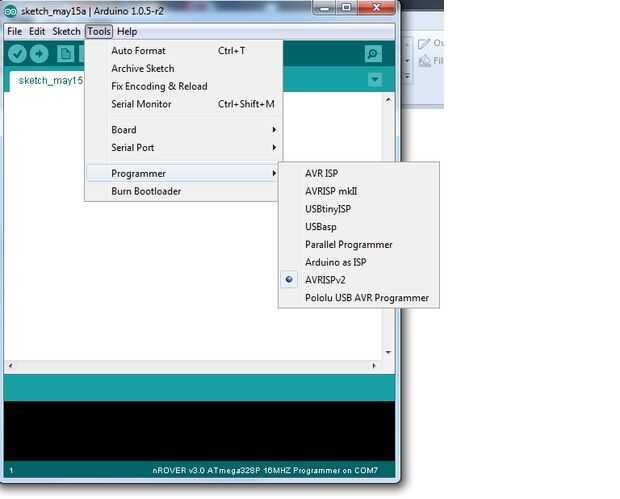Click the editor scroll up arrow
620x499 pixels.
[x=388, y=100]
